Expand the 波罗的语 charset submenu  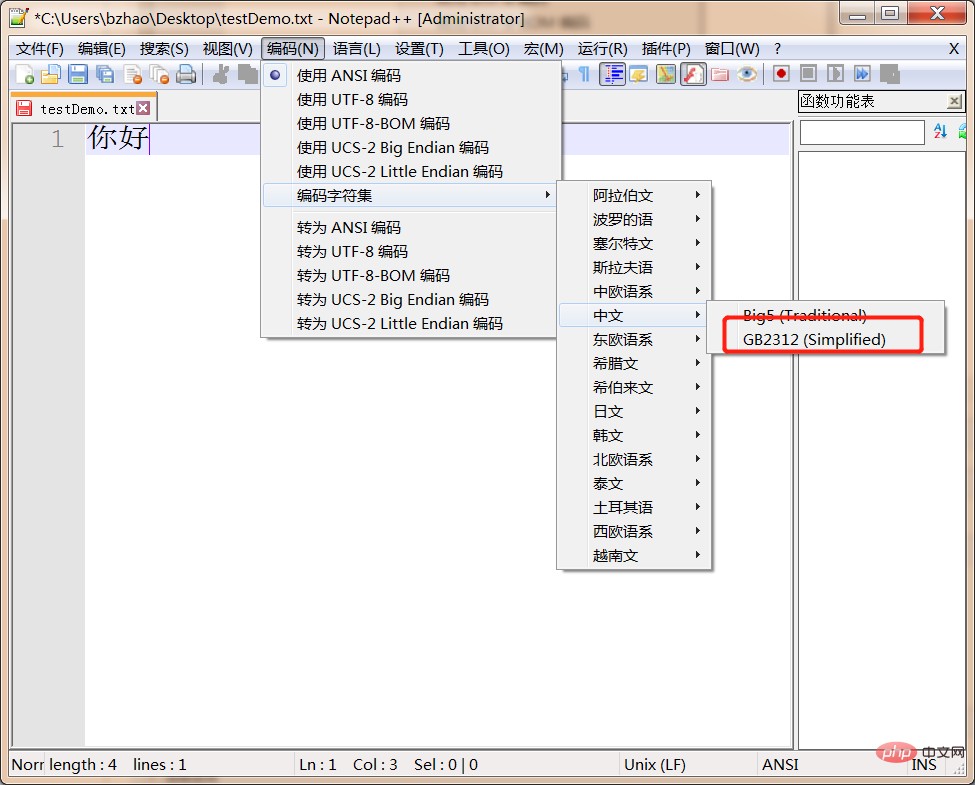pos(634,220)
